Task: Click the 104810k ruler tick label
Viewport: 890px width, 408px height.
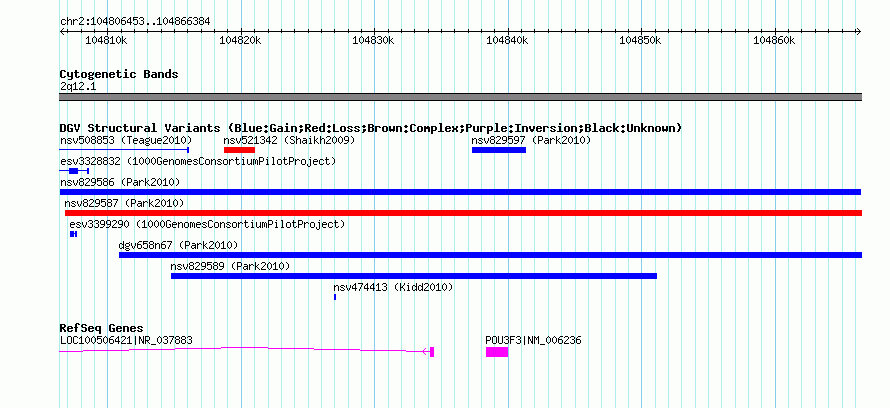Action: coord(106,41)
